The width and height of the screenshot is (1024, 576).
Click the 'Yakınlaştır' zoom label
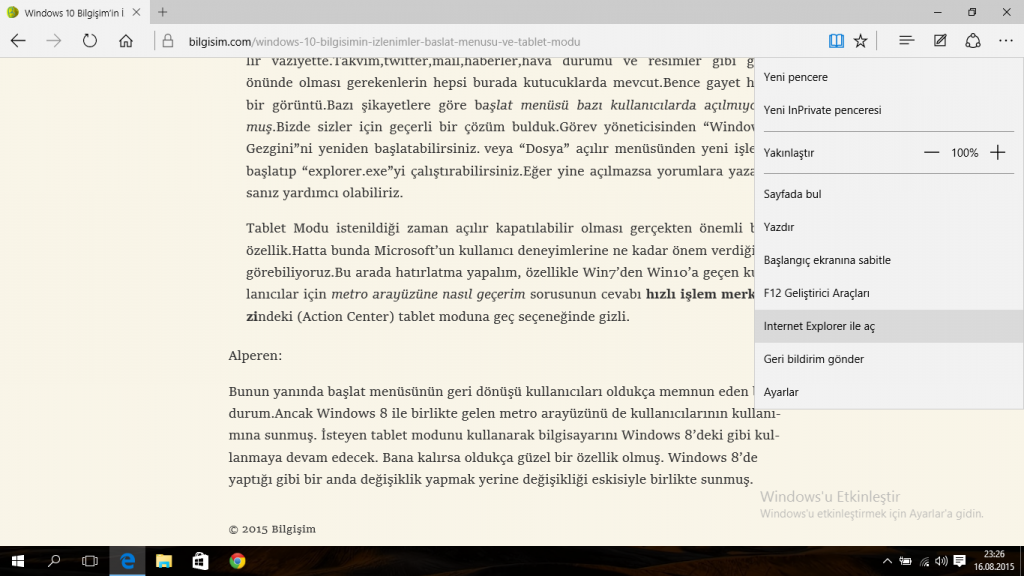[x=789, y=153]
